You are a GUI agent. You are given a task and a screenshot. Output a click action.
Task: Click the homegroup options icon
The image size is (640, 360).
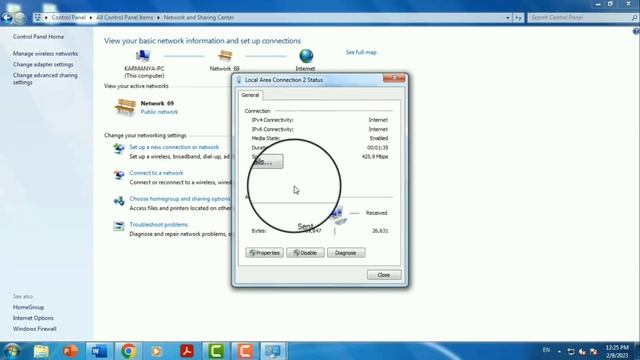pyautogui.click(x=119, y=200)
